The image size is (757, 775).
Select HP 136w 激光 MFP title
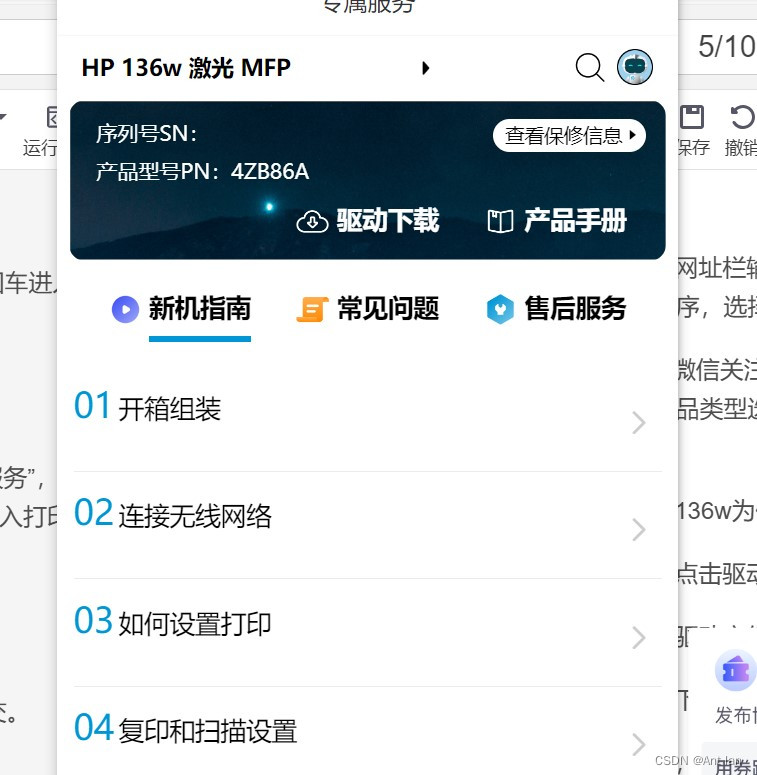186,68
